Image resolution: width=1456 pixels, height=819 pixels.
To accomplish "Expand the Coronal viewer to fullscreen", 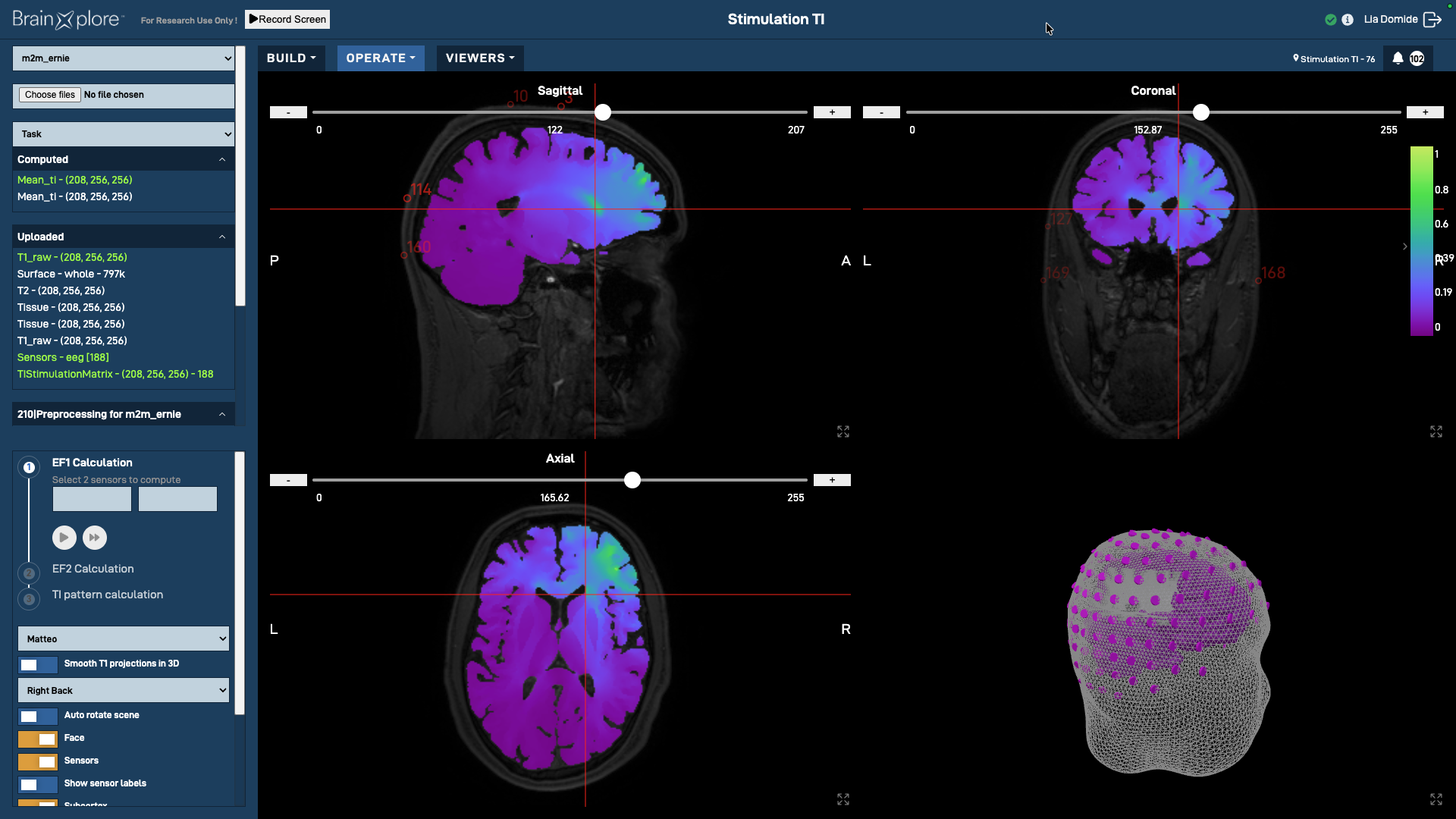I will [1436, 431].
